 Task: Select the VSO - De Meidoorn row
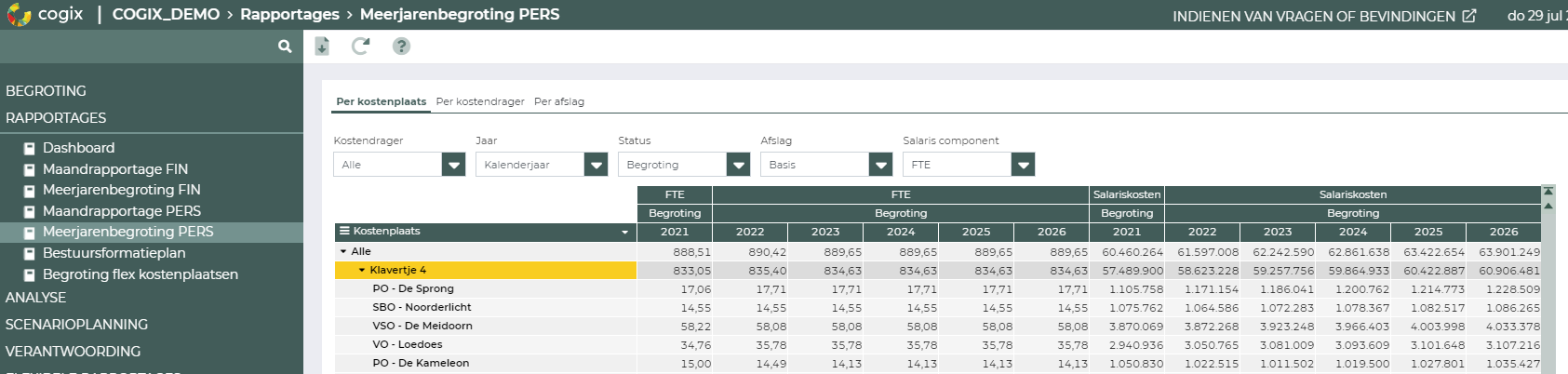pos(937,326)
